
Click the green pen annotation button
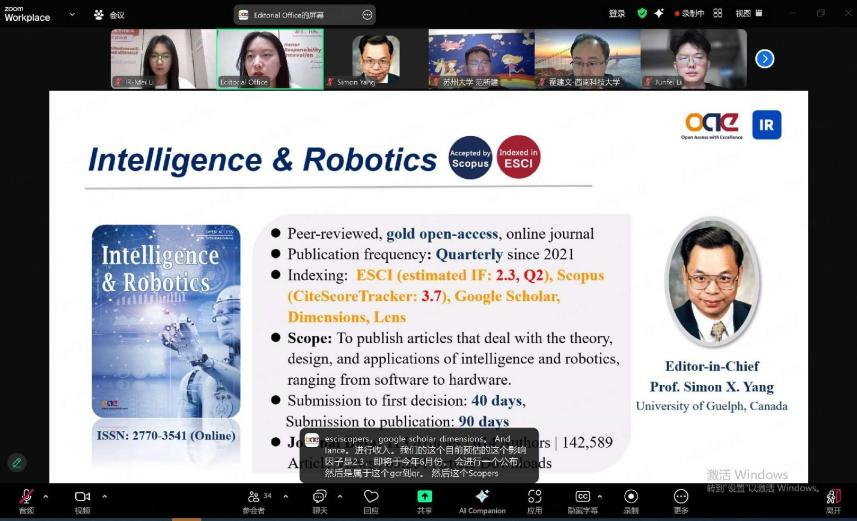tap(17, 462)
